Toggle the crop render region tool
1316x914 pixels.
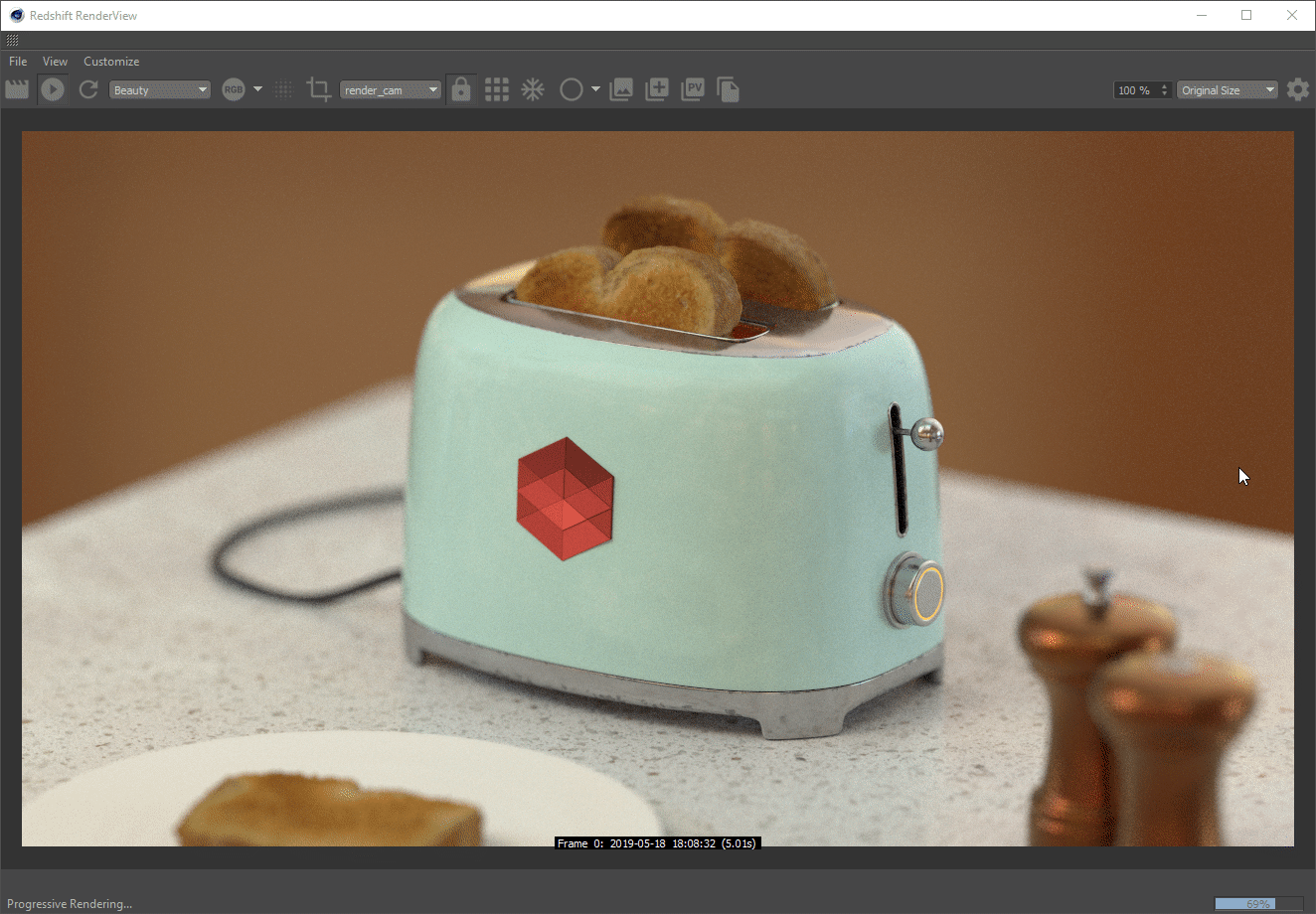coord(318,89)
